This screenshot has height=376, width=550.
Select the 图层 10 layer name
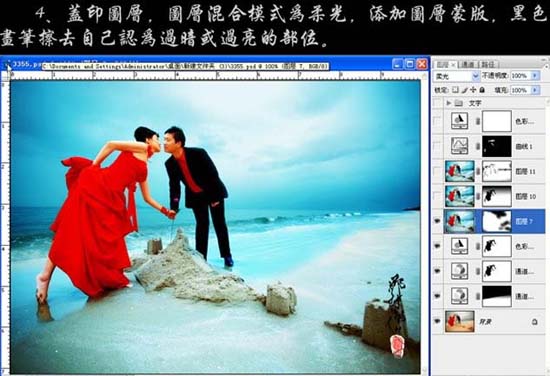525,196
